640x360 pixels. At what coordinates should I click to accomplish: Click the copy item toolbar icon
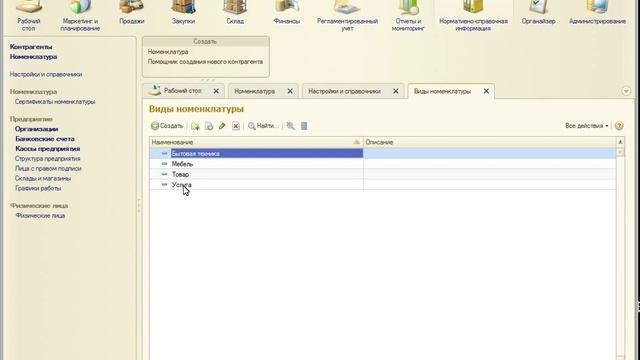tap(209, 126)
